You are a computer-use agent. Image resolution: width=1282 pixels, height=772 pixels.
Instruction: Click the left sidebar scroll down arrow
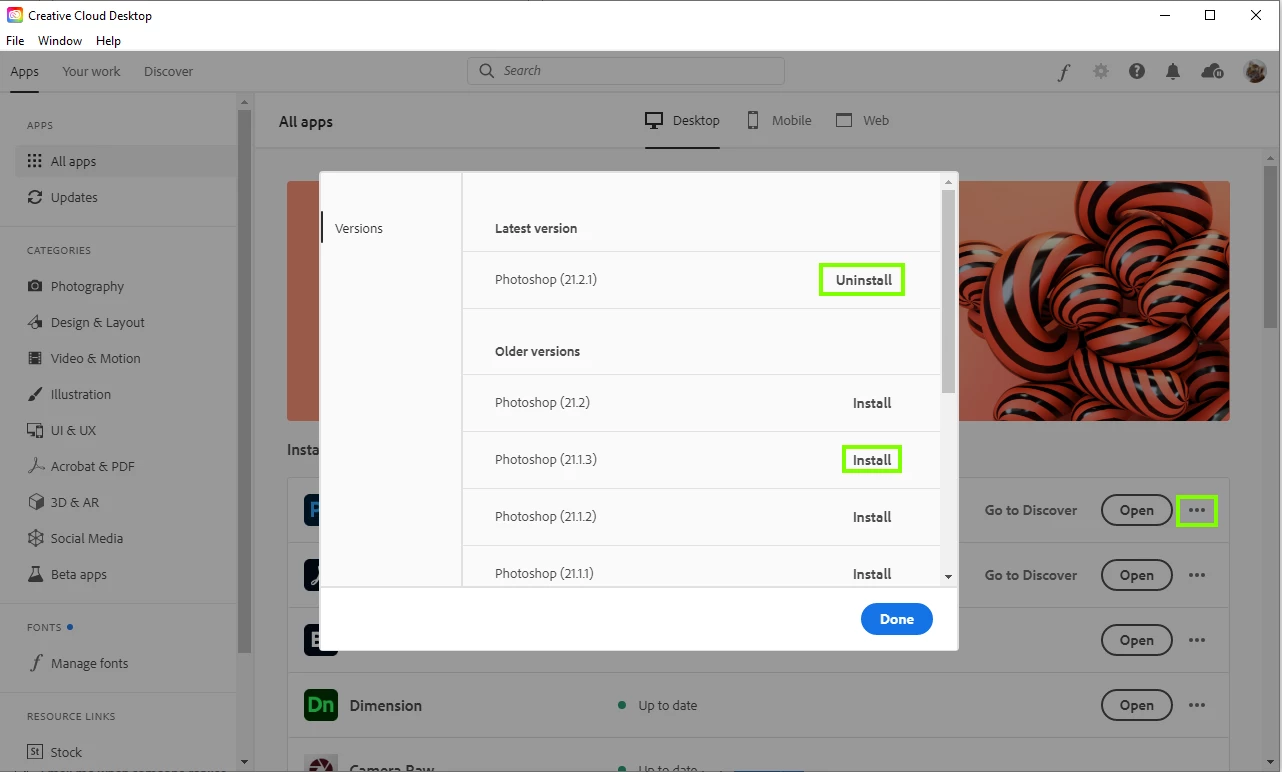pyautogui.click(x=244, y=763)
